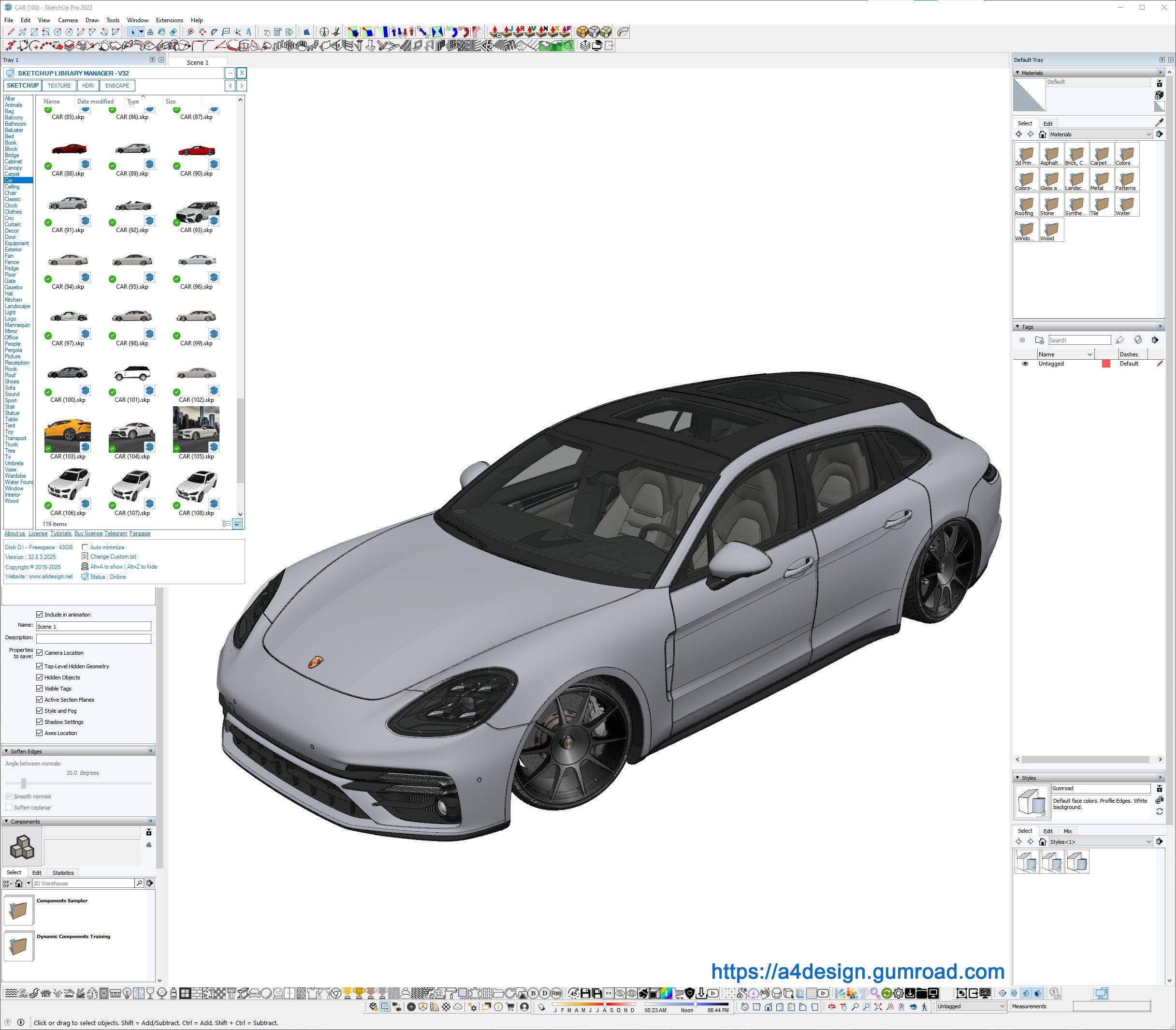Select the Eraser tool in toolbar
The width and height of the screenshot is (1176, 1030).
174,32
